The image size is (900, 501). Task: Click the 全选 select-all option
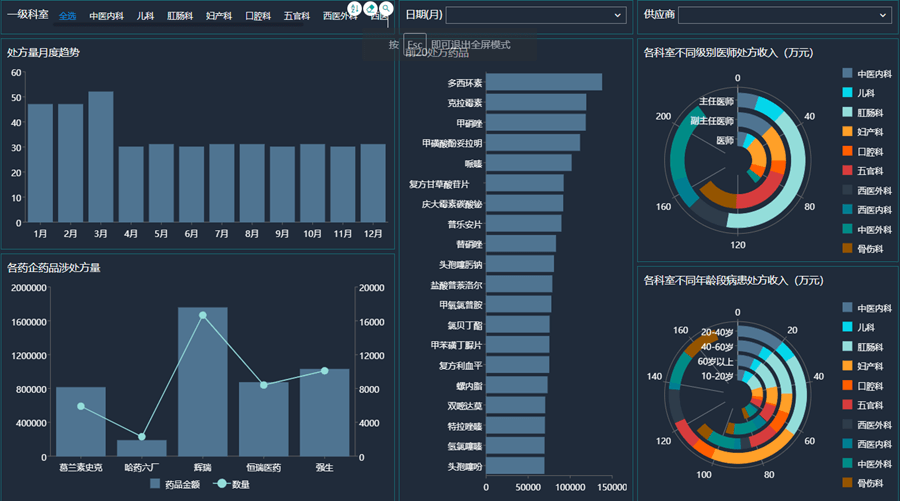(x=67, y=16)
